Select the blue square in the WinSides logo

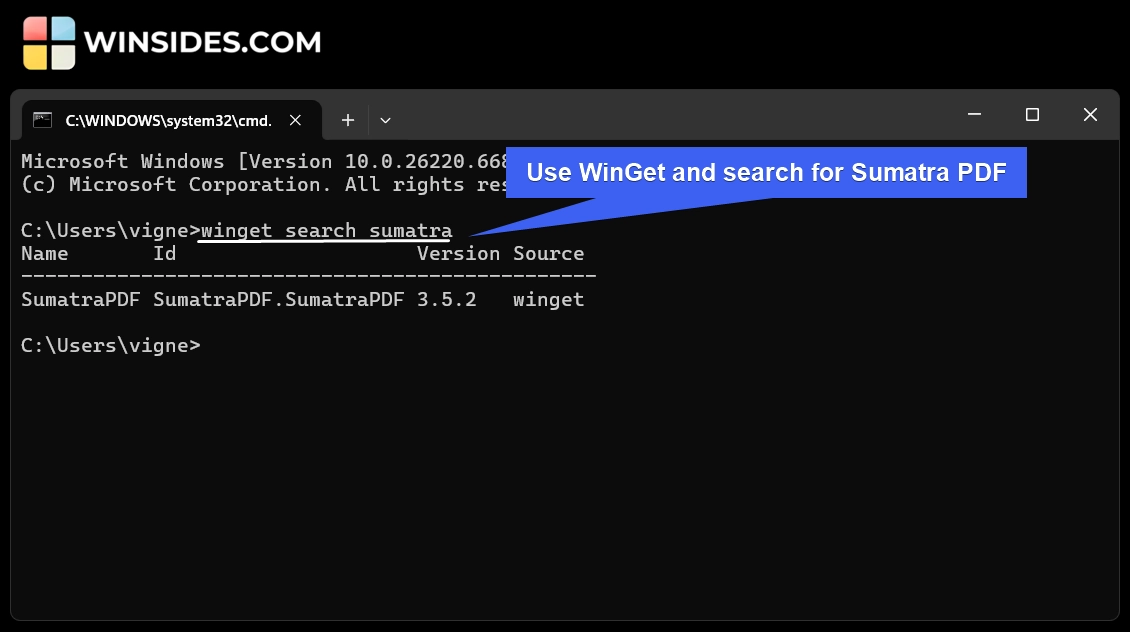pyautogui.click(x=62, y=29)
